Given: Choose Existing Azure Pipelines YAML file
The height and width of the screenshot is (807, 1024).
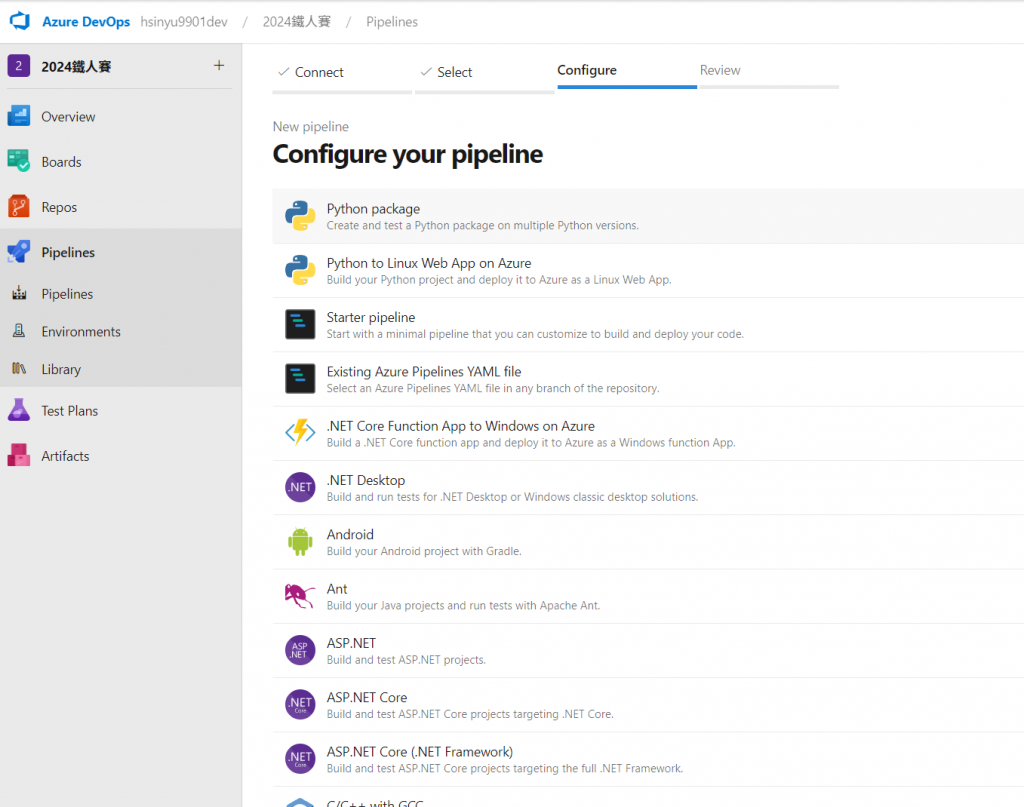Looking at the screenshot, I should 648,379.
